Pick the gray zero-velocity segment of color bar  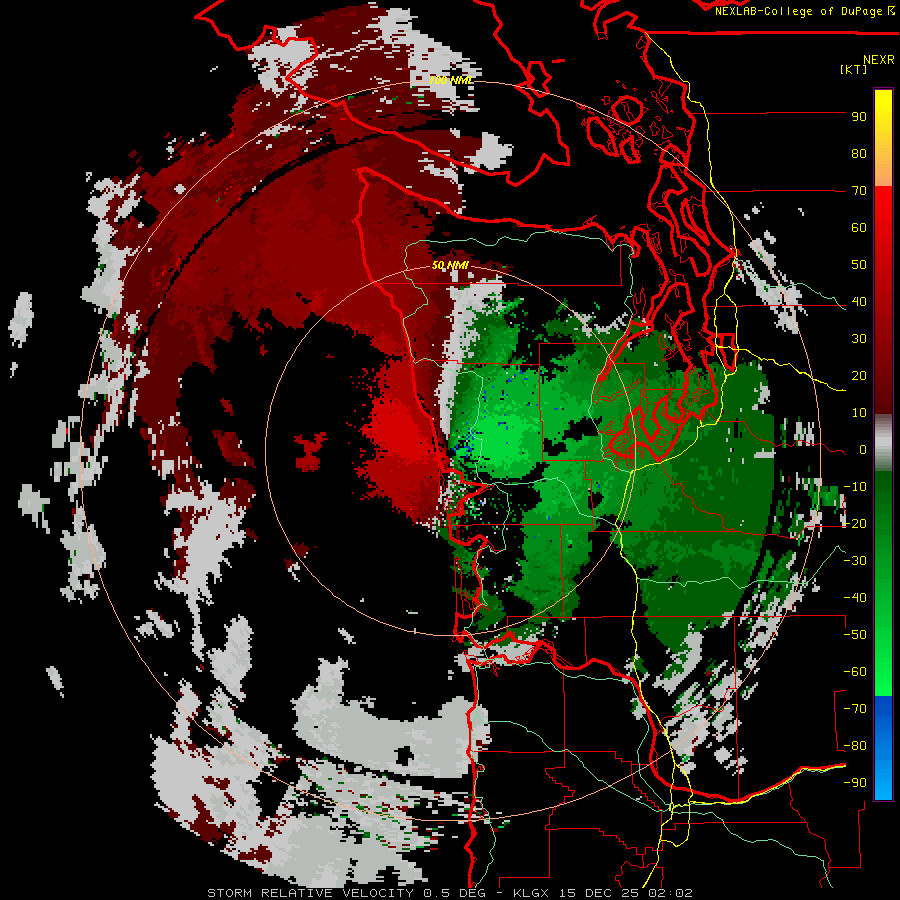(x=883, y=442)
